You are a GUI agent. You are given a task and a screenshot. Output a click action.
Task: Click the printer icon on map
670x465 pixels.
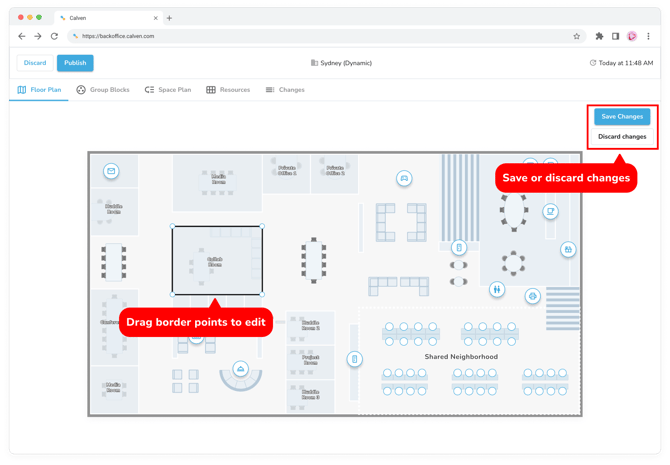click(x=532, y=296)
